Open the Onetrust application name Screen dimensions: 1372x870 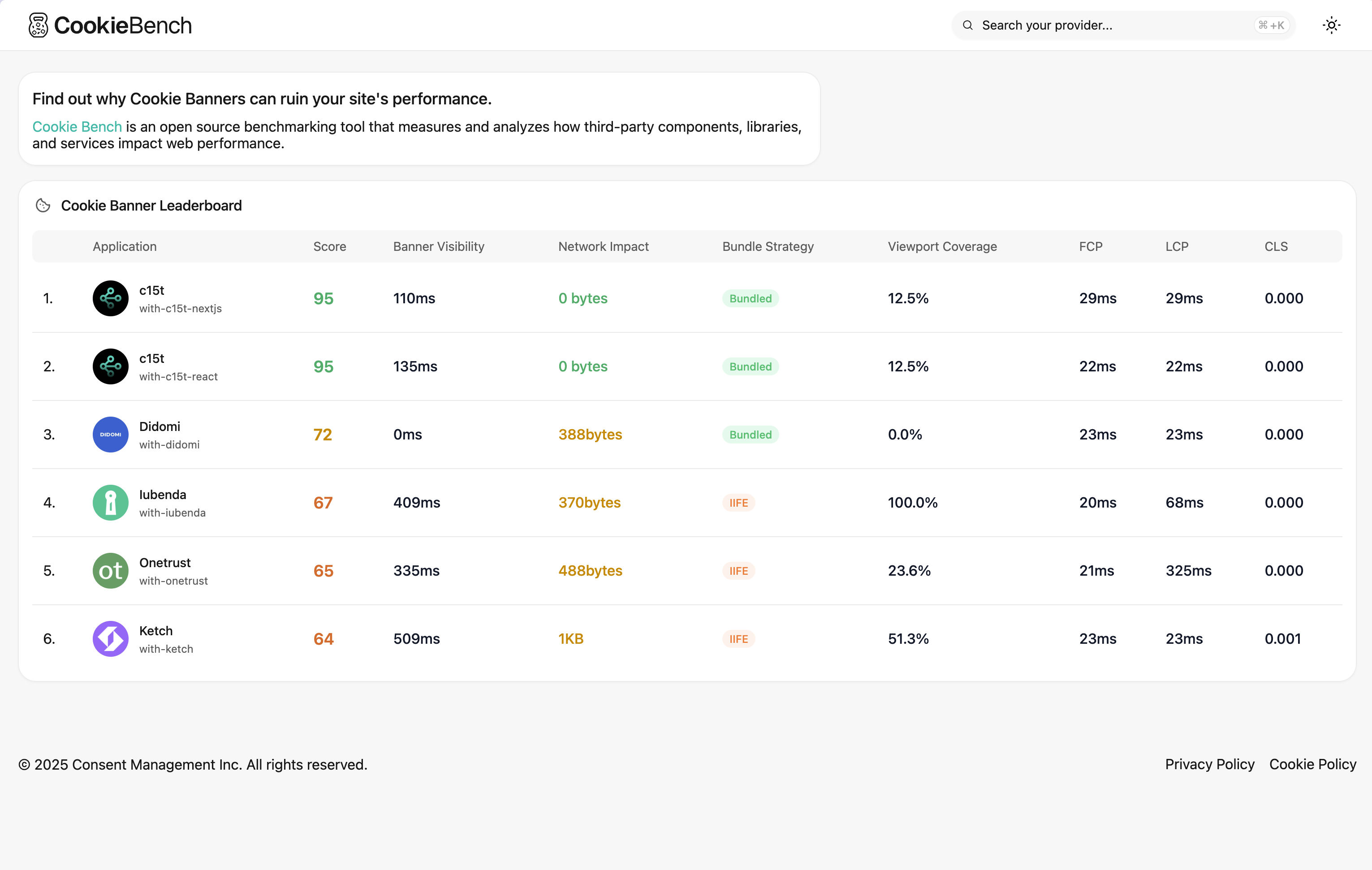164,562
